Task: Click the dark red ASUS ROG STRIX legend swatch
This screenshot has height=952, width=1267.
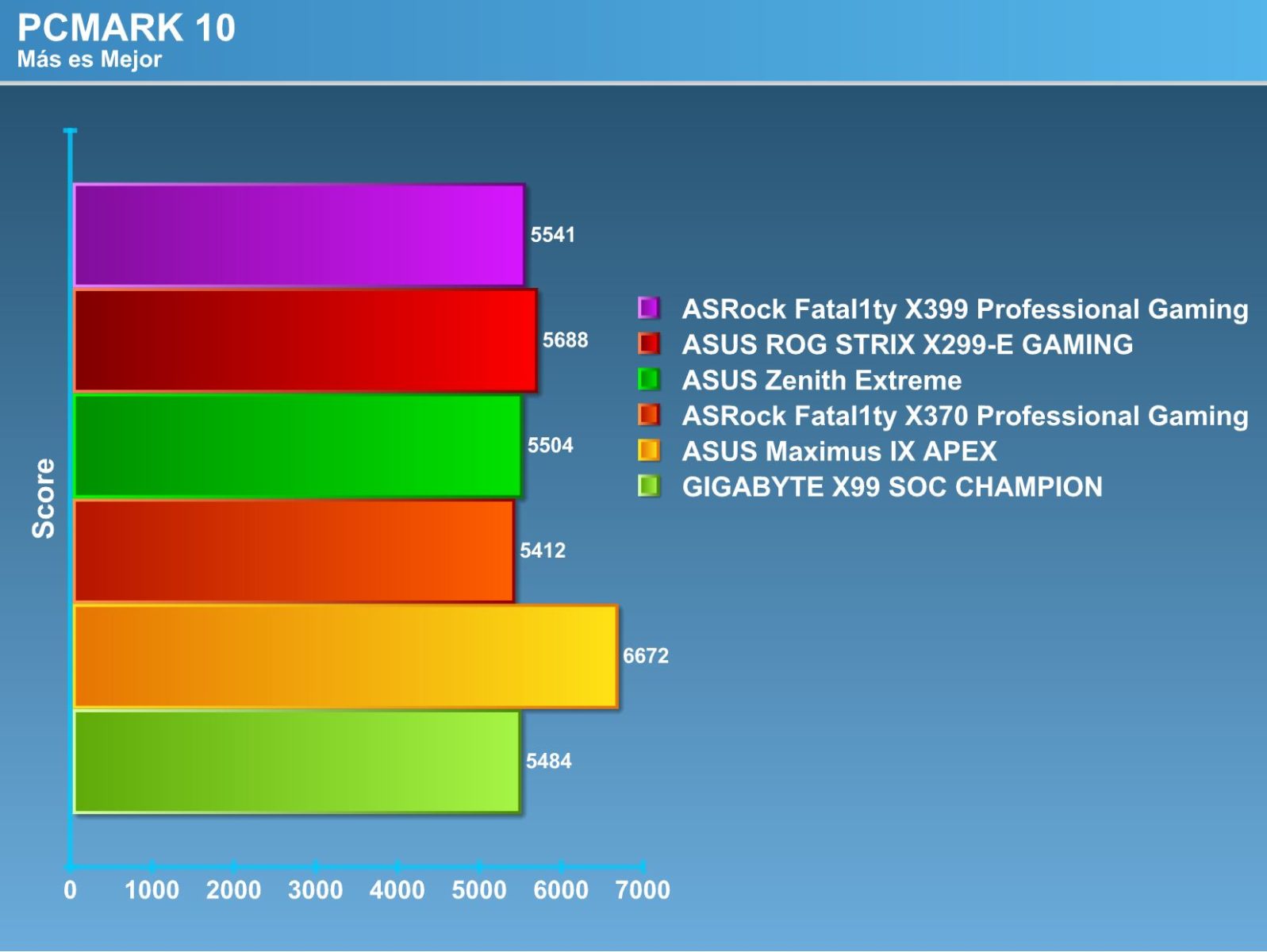Action: tap(648, 344)
